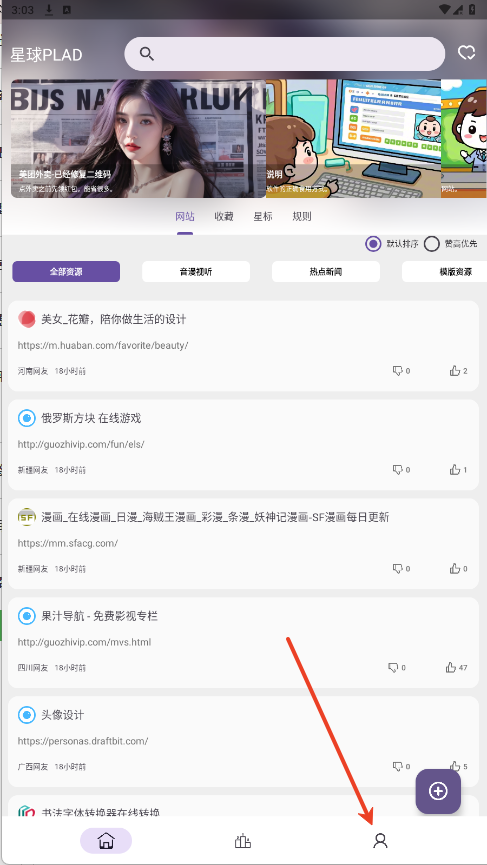Filter by 音漫视听 category

tap(196, 271)
